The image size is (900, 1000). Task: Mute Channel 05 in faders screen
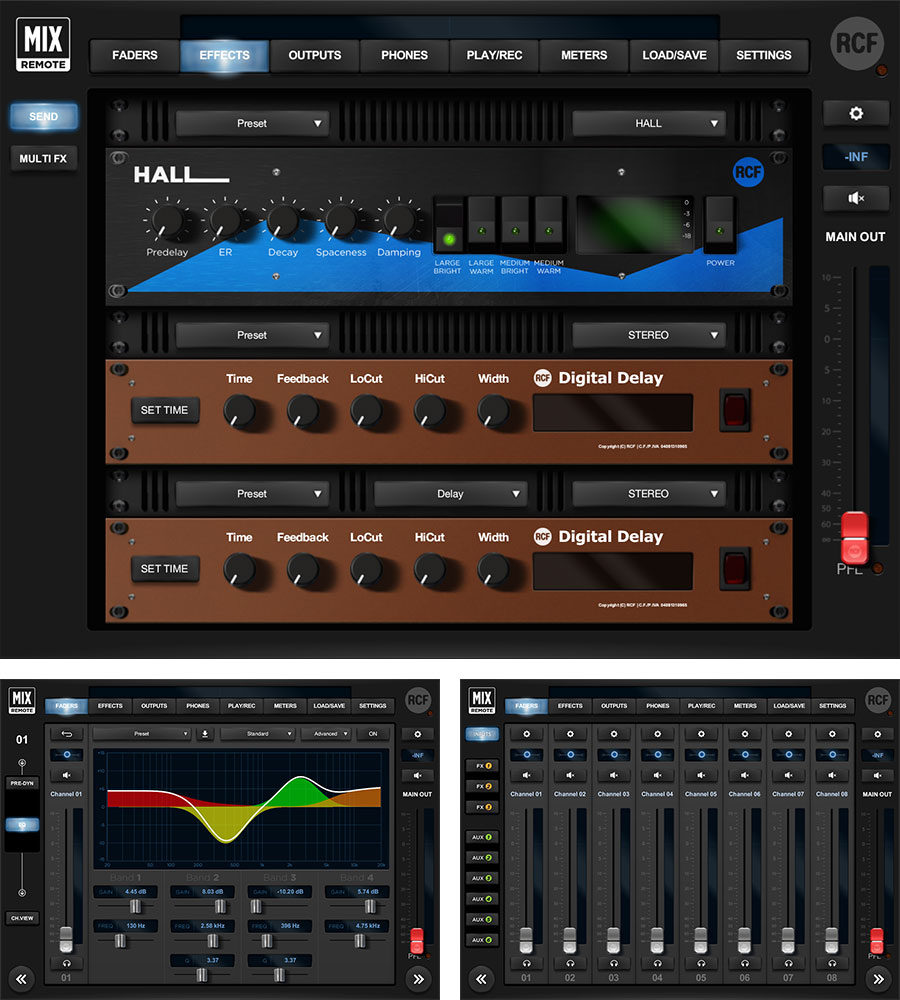pyautogui.click(x=701, y=776)
